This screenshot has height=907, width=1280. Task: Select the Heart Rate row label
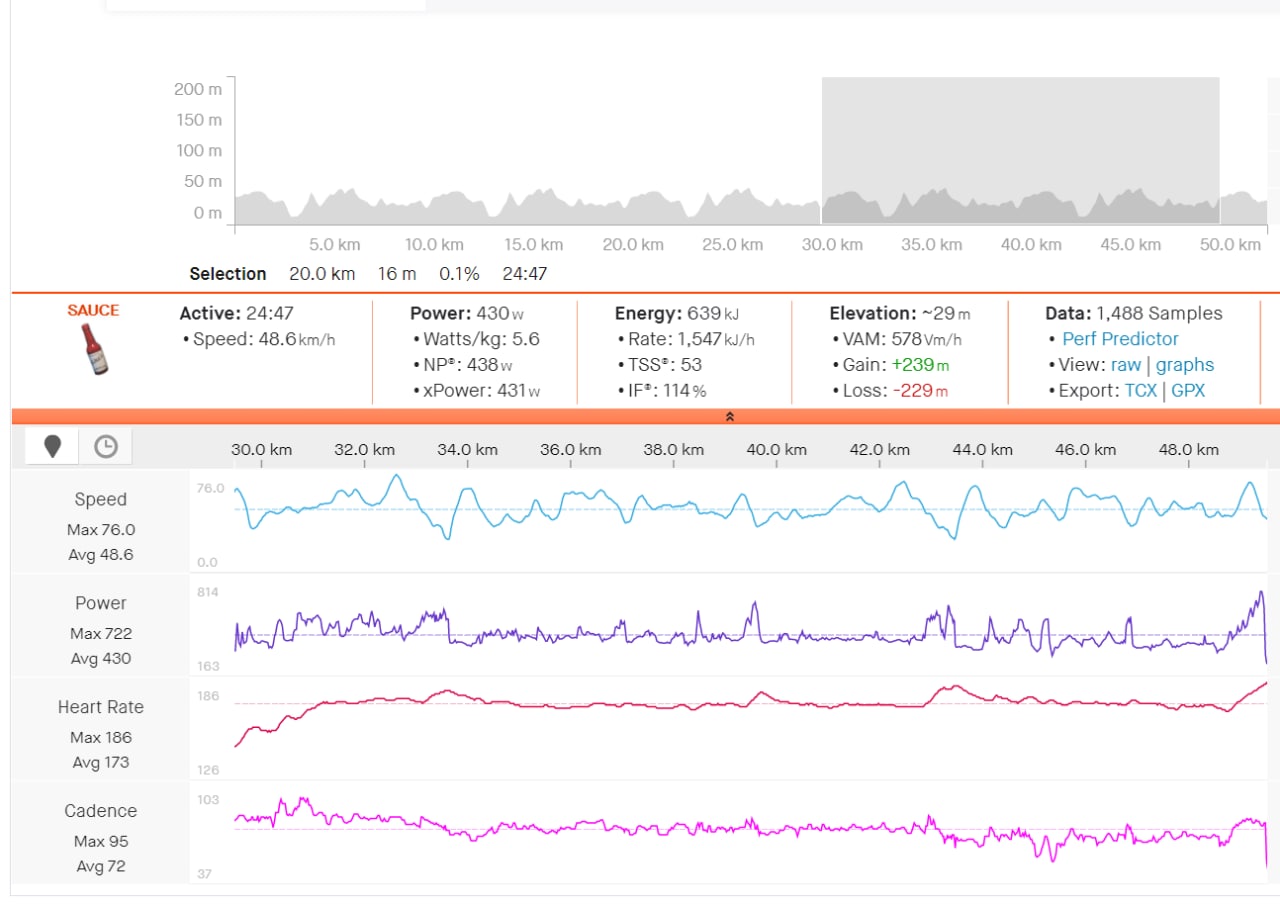point(101,707)
